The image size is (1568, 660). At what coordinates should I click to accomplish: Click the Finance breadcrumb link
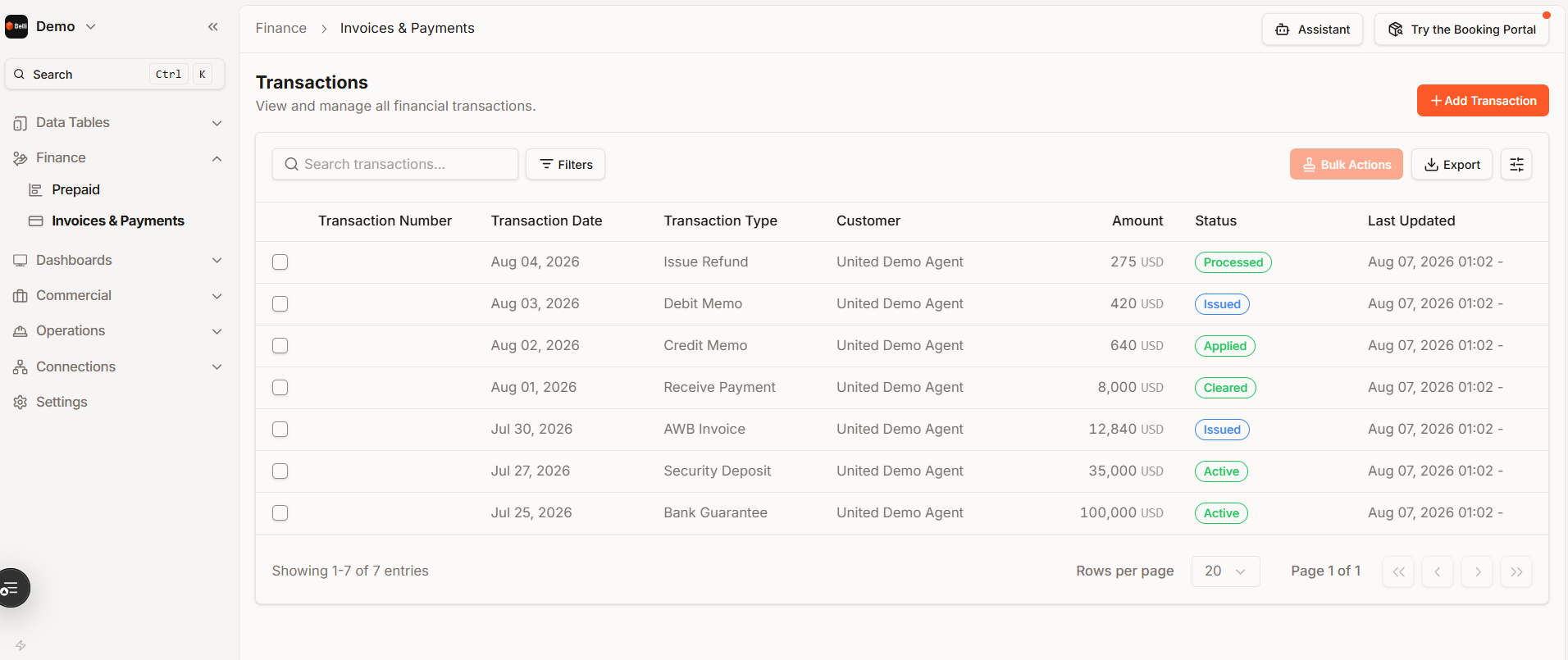(x=281, y=29)
